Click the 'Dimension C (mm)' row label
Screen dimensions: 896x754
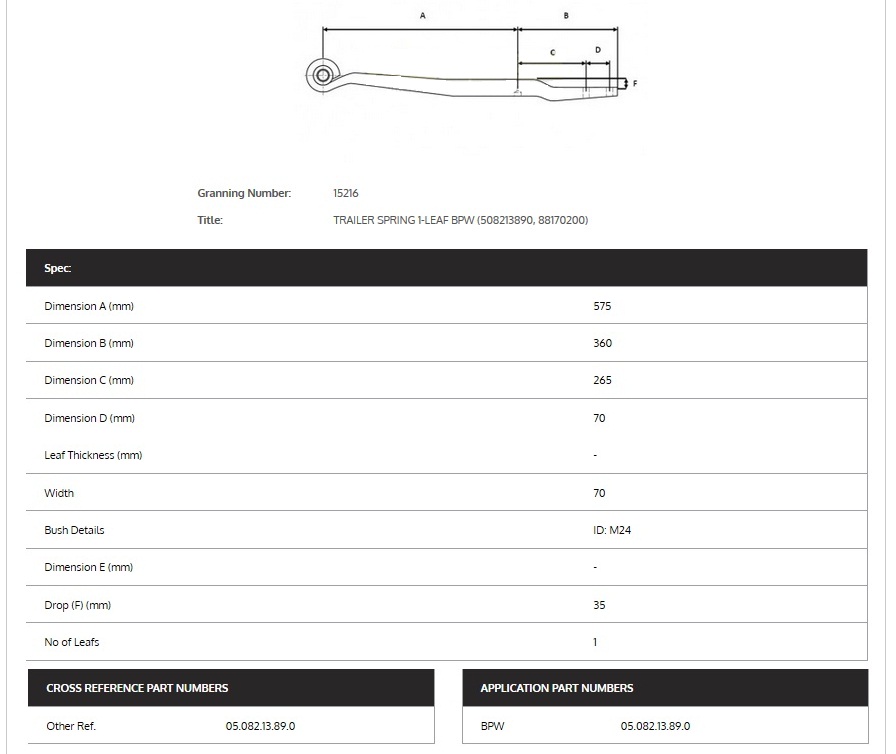pos(89,380)
